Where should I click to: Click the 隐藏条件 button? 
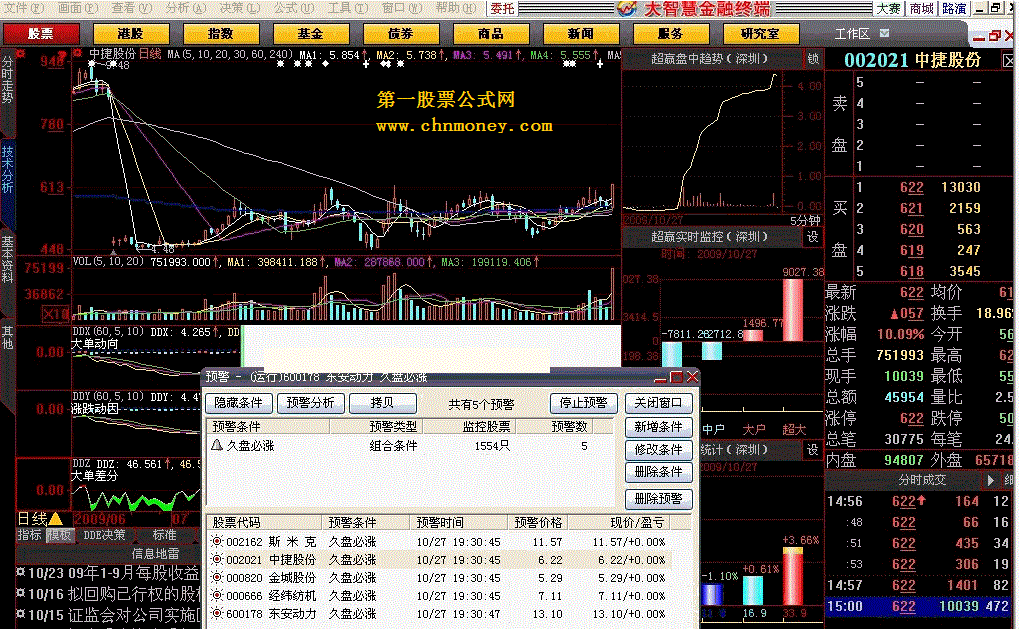point(238,403)
